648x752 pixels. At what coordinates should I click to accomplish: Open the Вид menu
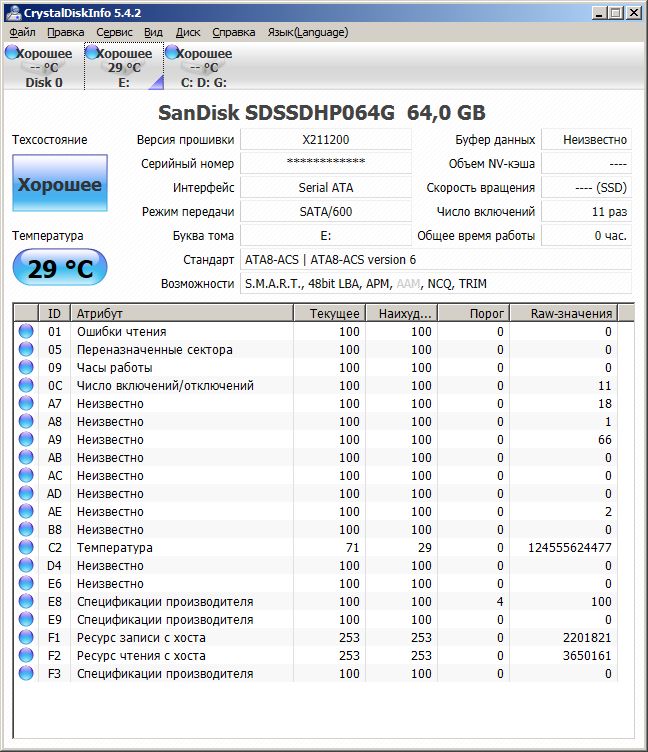tap(153, 32)
